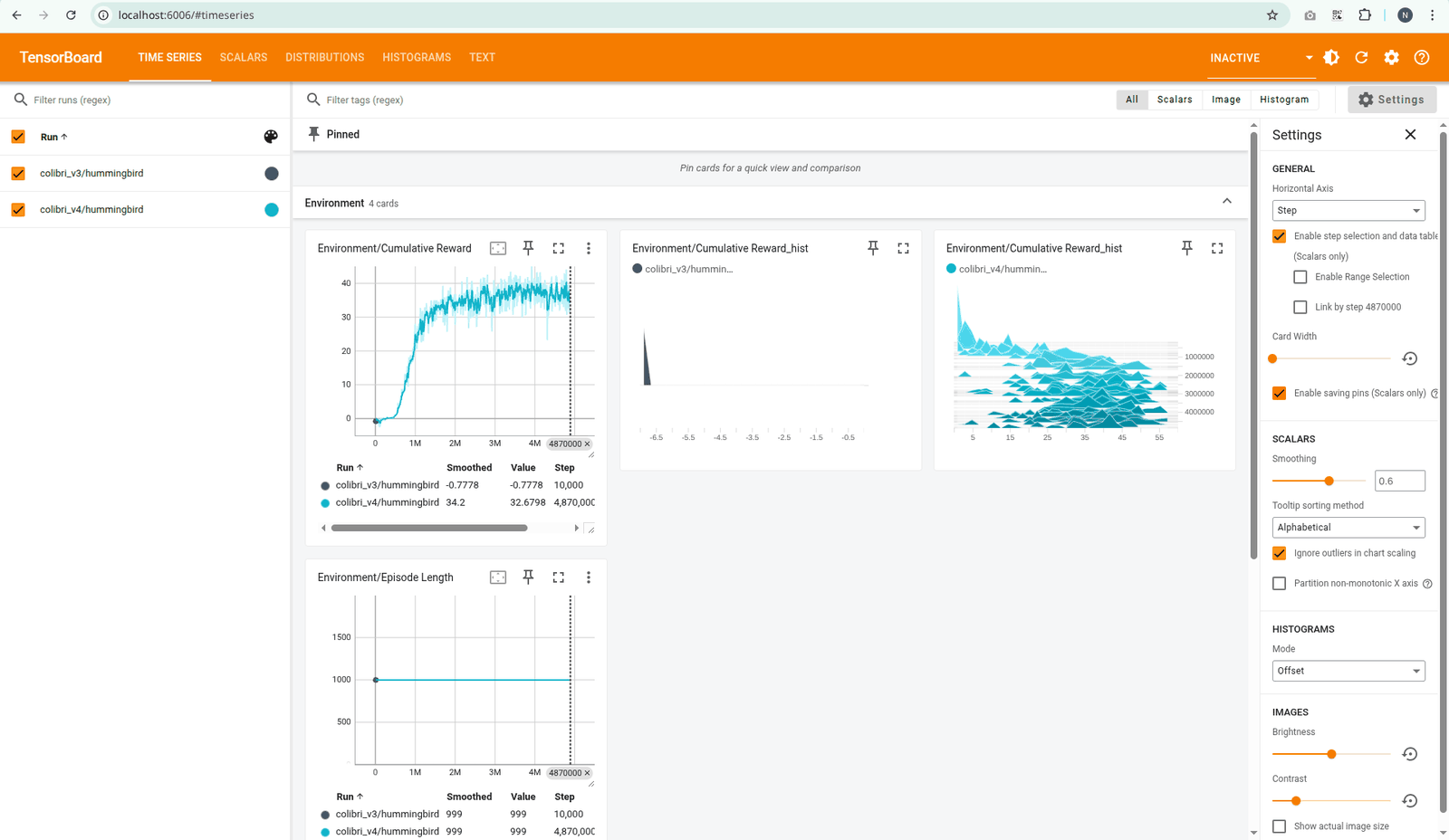Uncheck Ignore outliers in chart scaling
This screenshot has width=1449, height=840.
click(x=1279, y=553)
